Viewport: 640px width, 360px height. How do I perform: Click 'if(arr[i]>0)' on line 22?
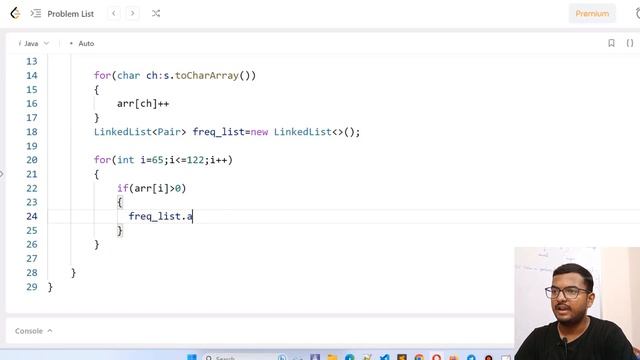coord(151,188)
